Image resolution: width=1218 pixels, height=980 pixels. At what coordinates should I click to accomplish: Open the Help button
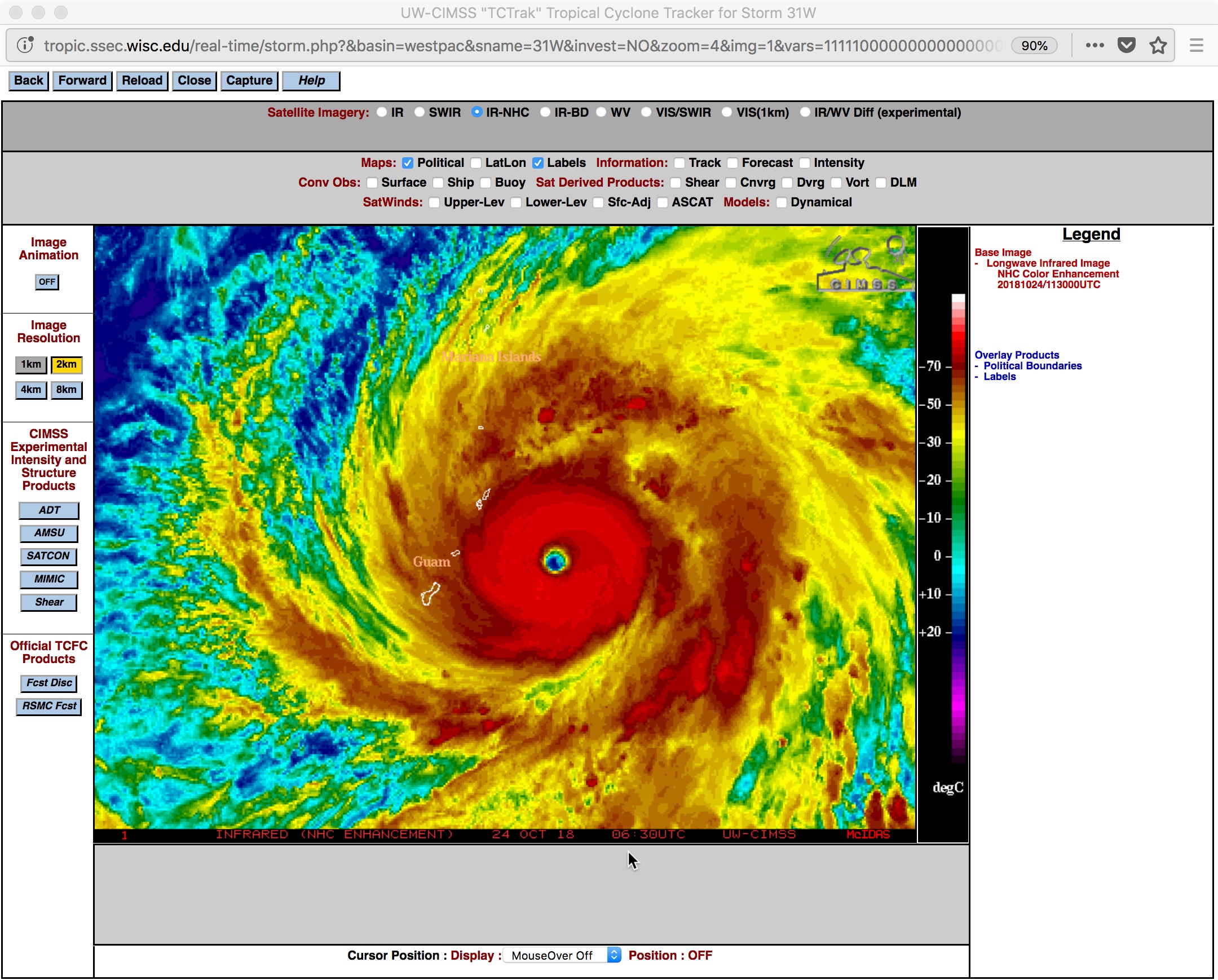pos(311,80)
